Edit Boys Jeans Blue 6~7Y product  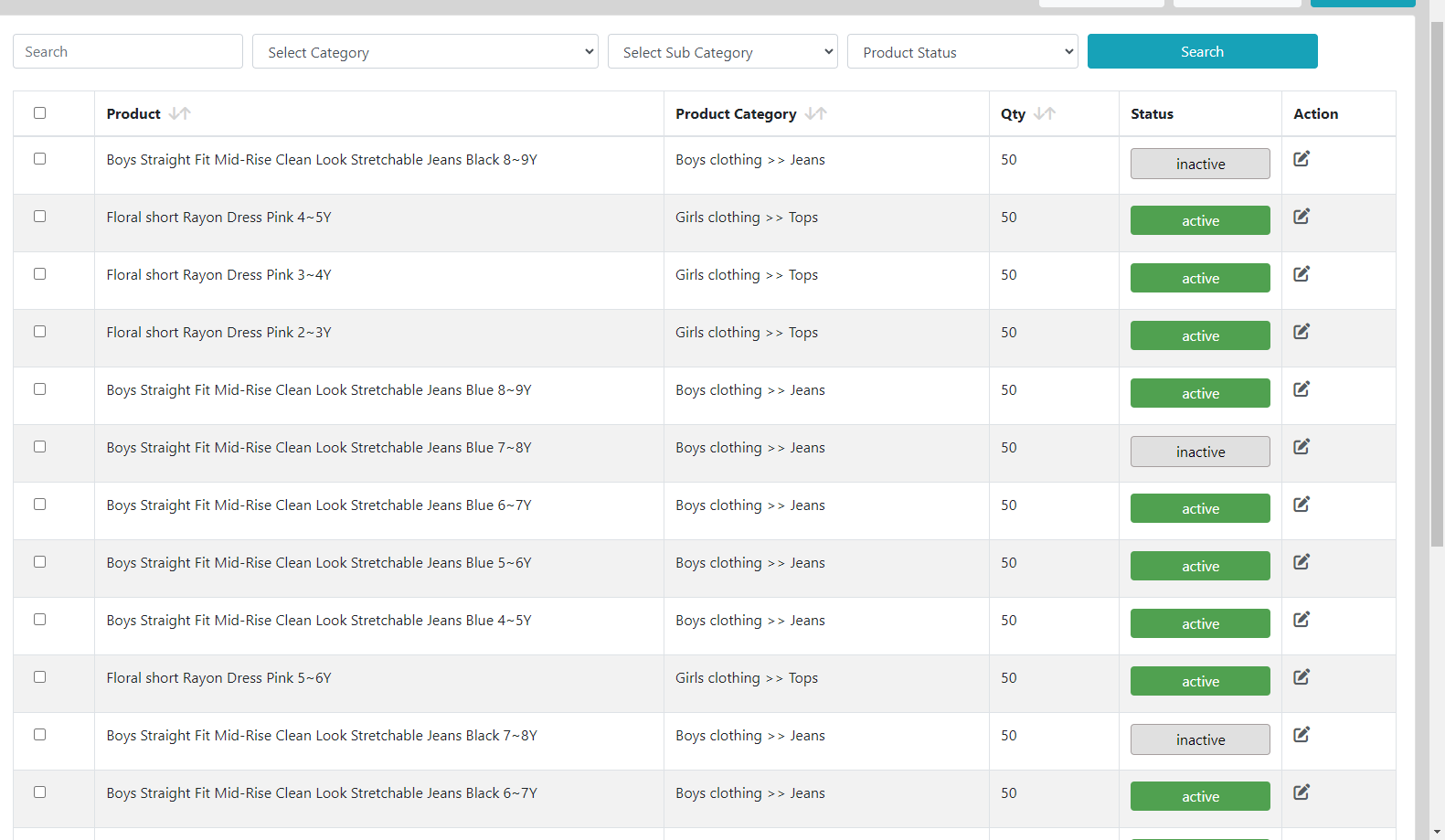[x=1302, y=505]
